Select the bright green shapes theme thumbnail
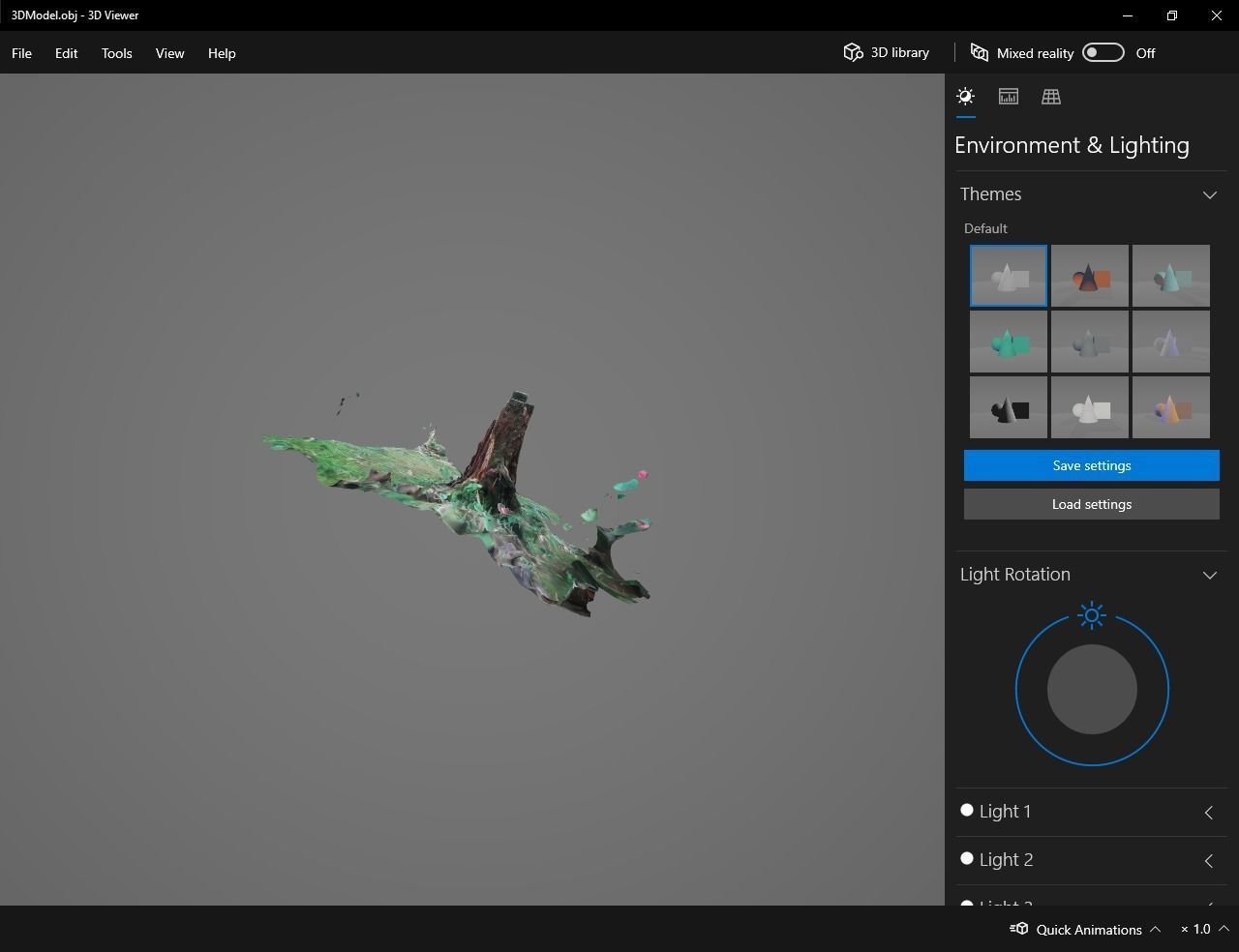Screen dimensions: 1239x952 (1009, 342)
